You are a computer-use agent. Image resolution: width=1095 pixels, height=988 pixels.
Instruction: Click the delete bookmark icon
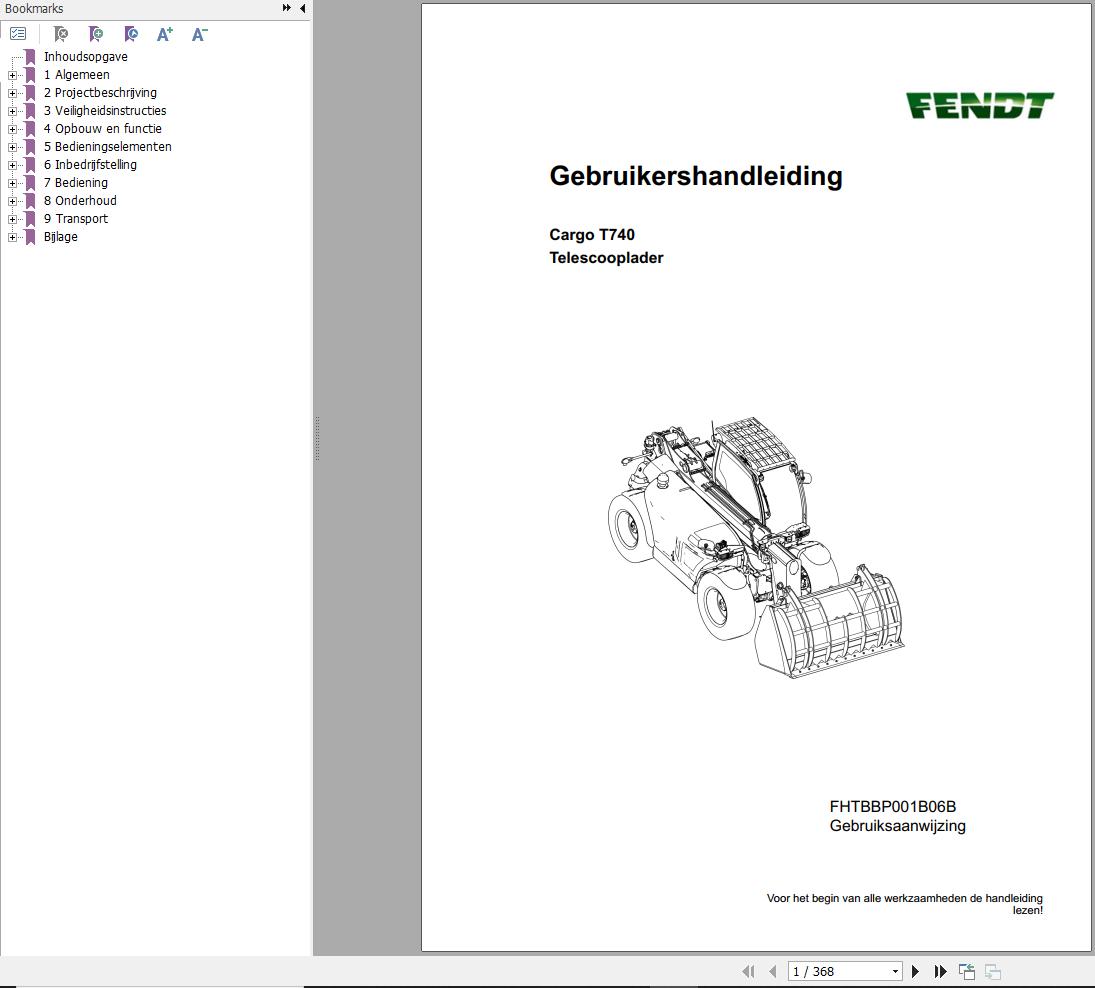pyautogui.click(x=61, y=34)
